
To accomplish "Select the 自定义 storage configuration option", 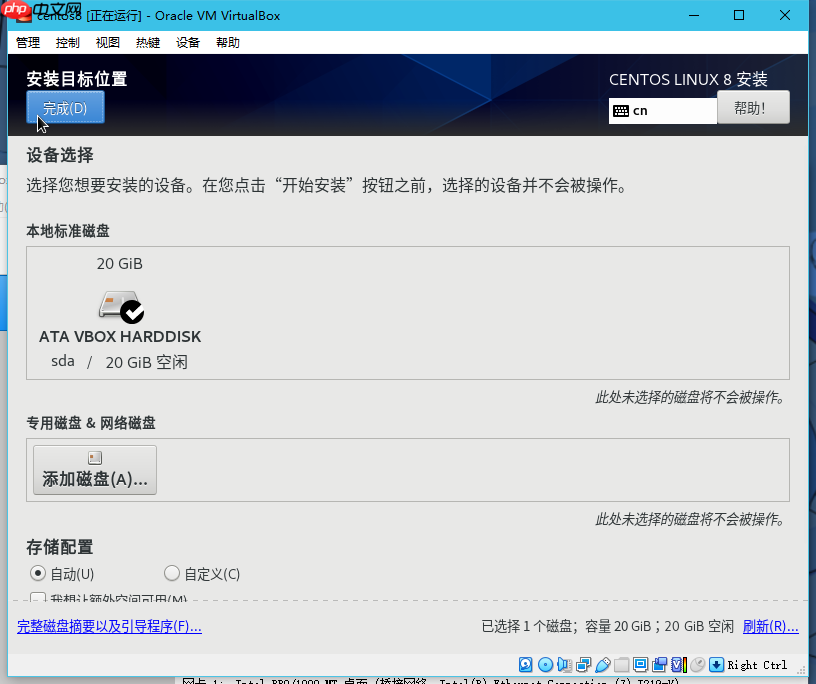I will pyautogui.click(x=171, y=573).
